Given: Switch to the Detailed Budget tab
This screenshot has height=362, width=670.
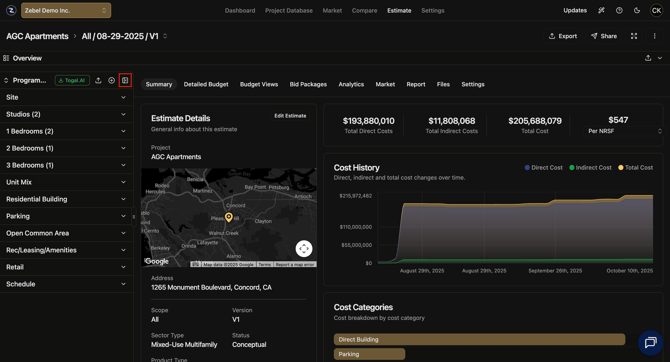Looking at the screenshot, I should click(x=206, y=84).
